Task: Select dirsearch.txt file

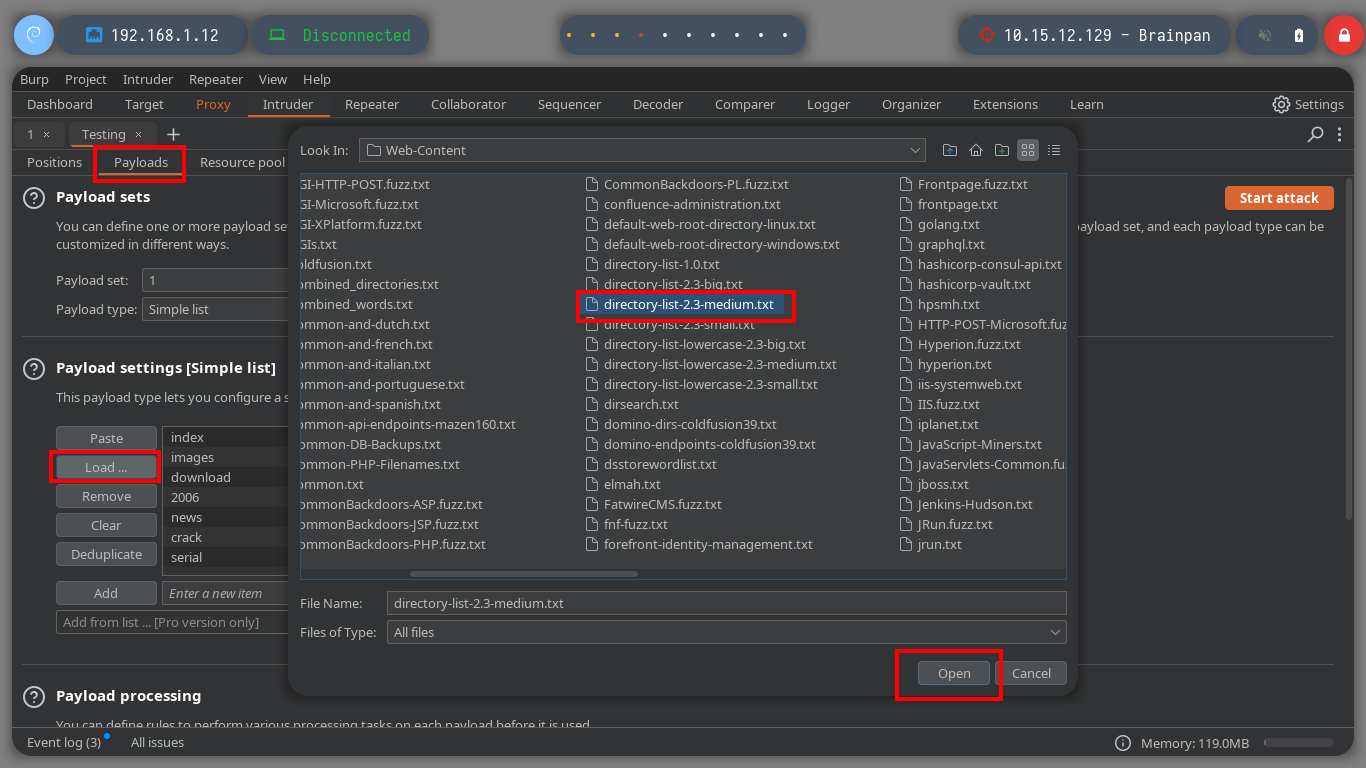Action: click(x=641, y=404)
